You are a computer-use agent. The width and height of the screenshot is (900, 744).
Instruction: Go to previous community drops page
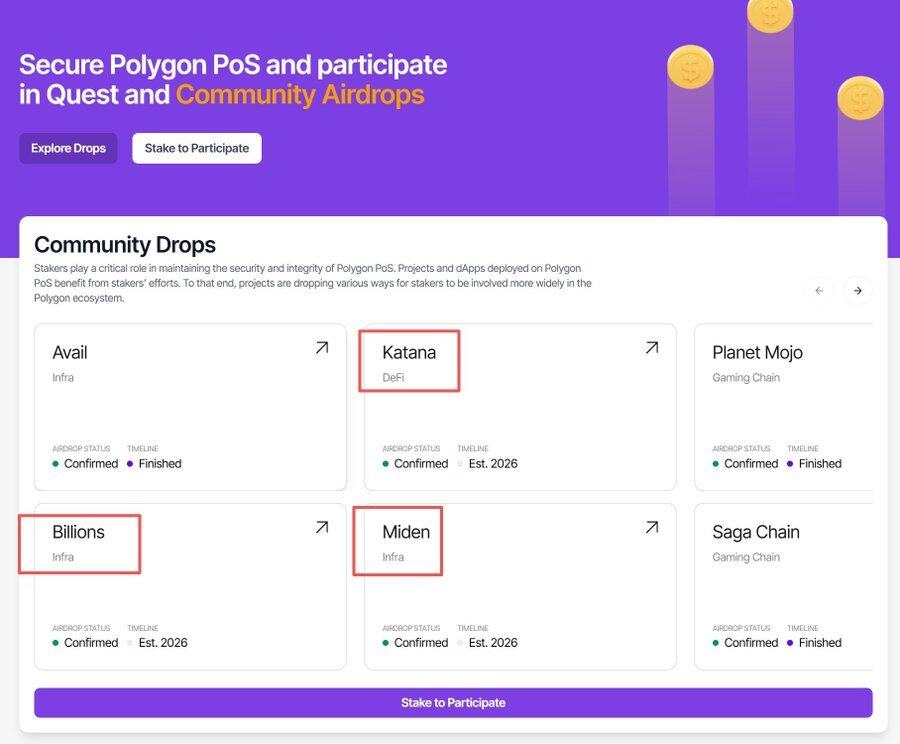pos(819,291)
